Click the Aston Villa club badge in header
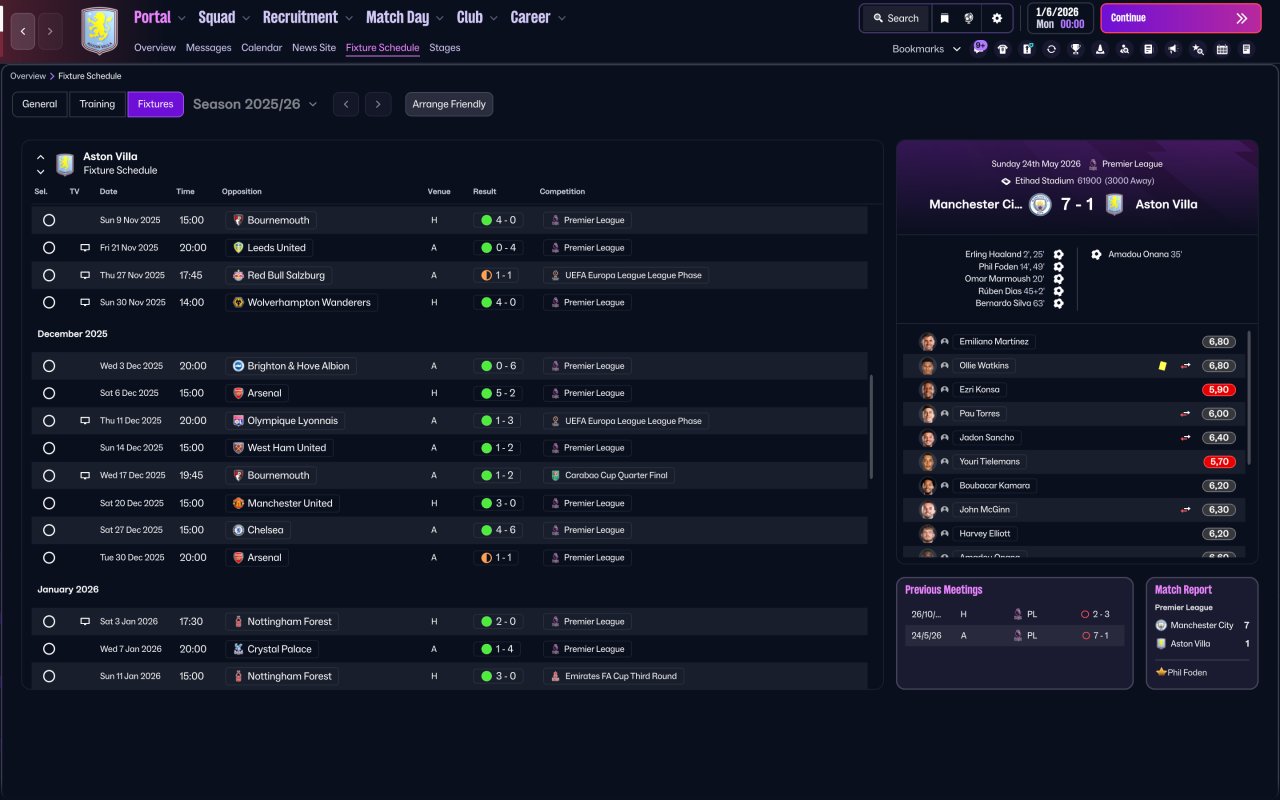 tap(99, 31)
